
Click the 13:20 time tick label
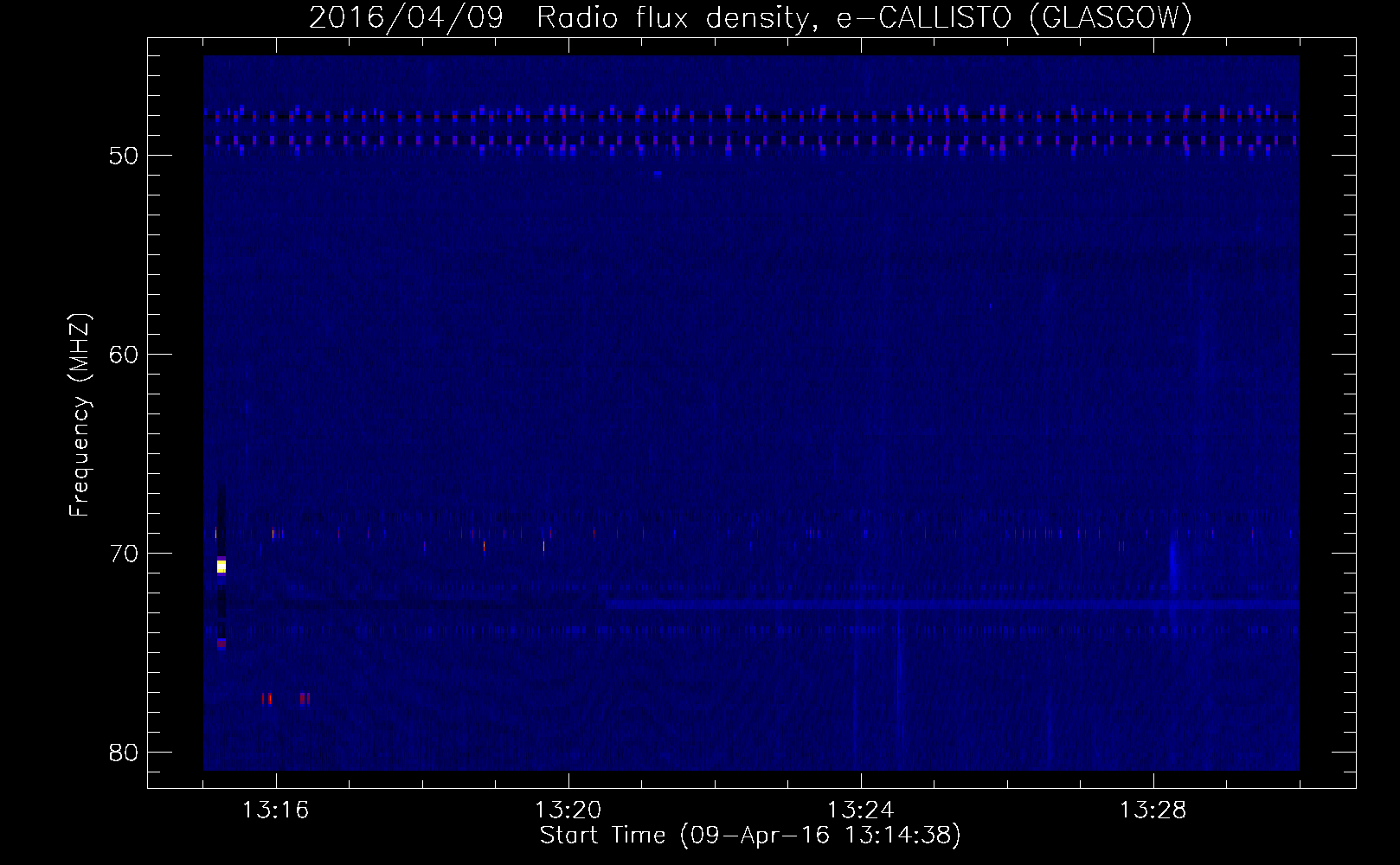point(568,811)
